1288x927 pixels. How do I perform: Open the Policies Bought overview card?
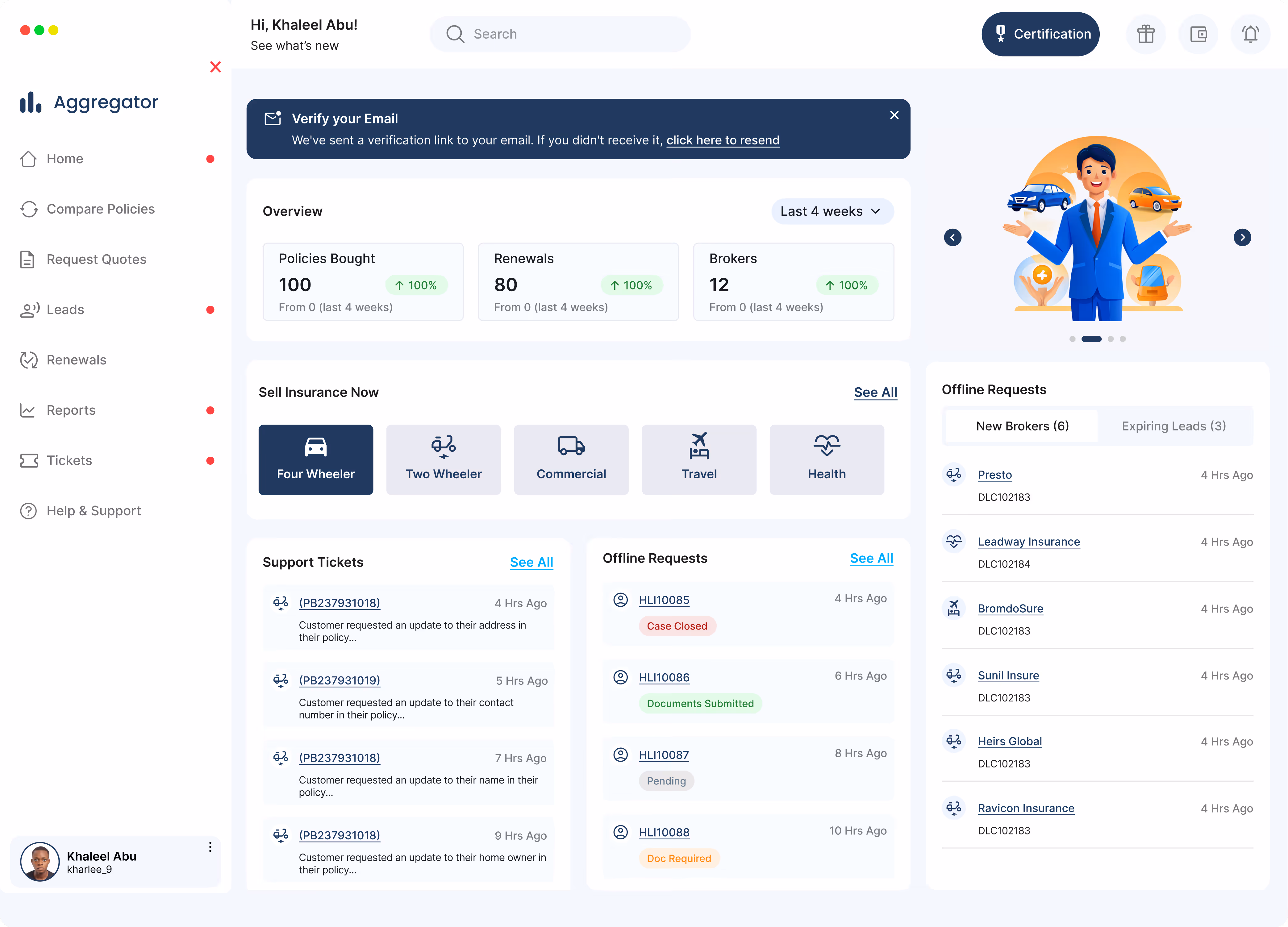363,282
